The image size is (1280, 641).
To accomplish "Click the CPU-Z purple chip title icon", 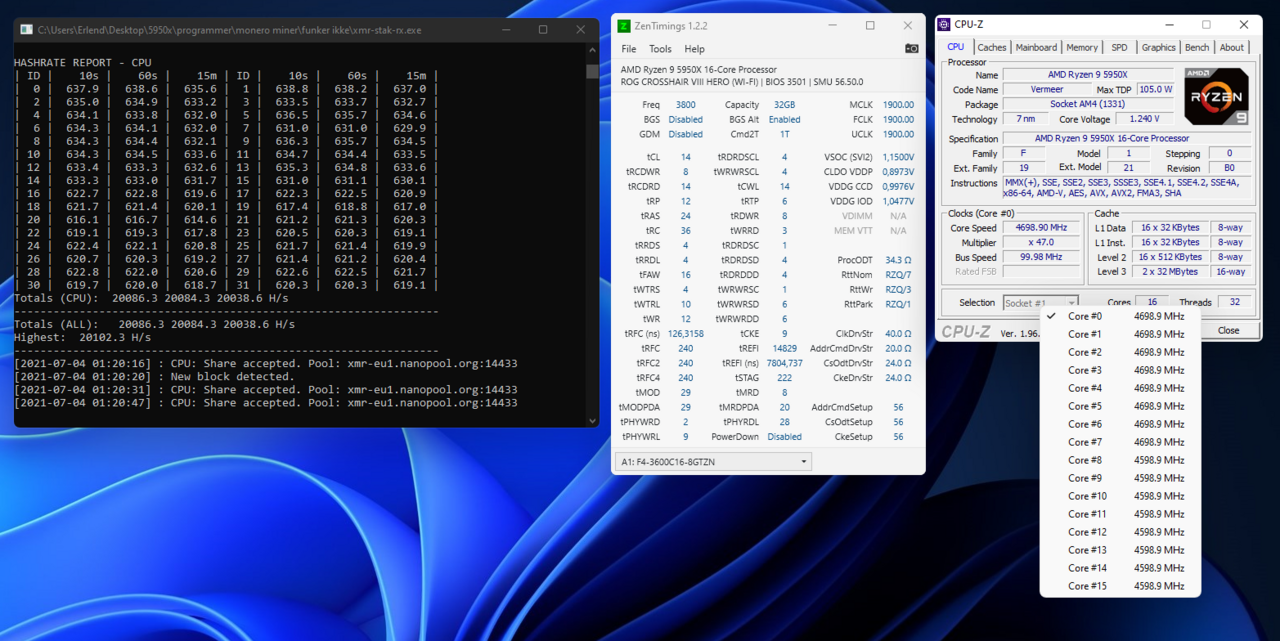I will 943,25.
